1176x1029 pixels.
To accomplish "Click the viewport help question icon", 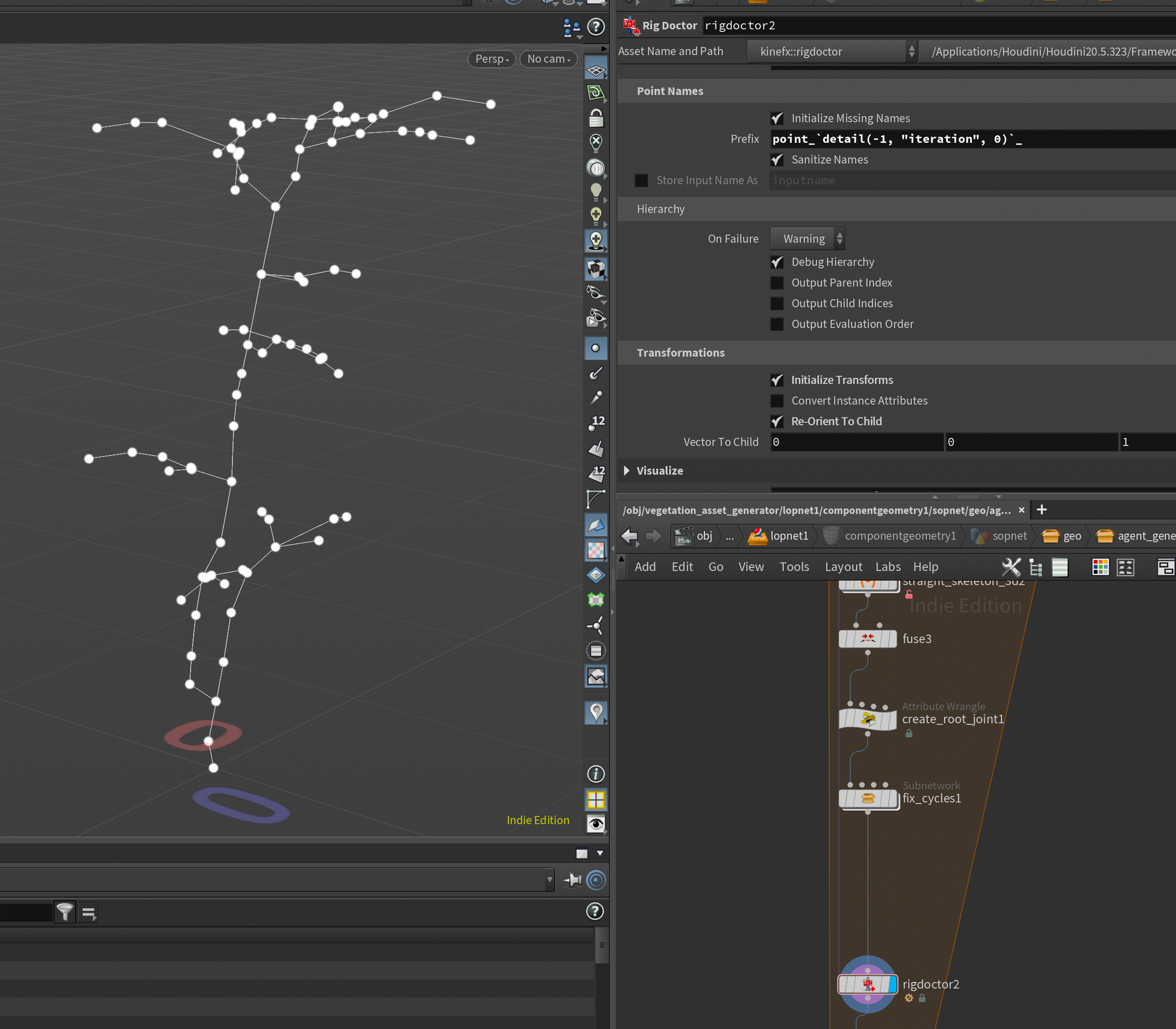I will [x=596, y=26].
